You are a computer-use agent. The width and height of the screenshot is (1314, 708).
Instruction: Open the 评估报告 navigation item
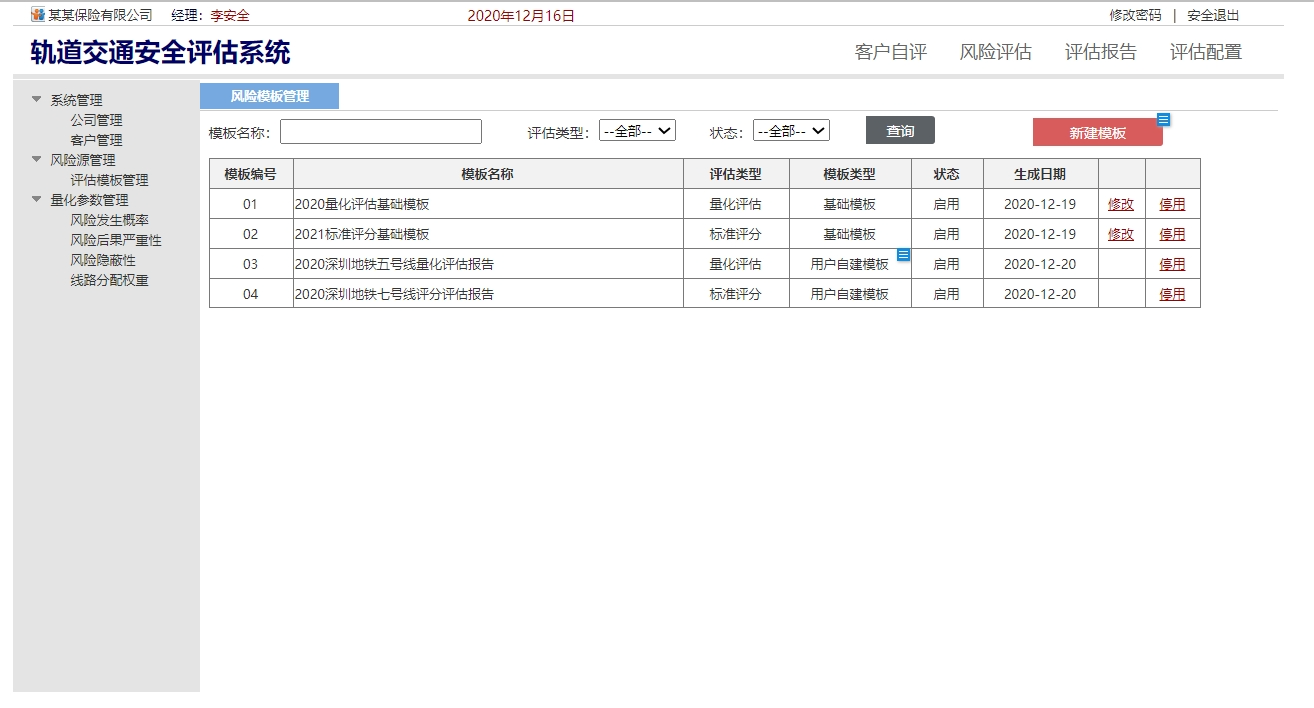tap(1100, 52)
